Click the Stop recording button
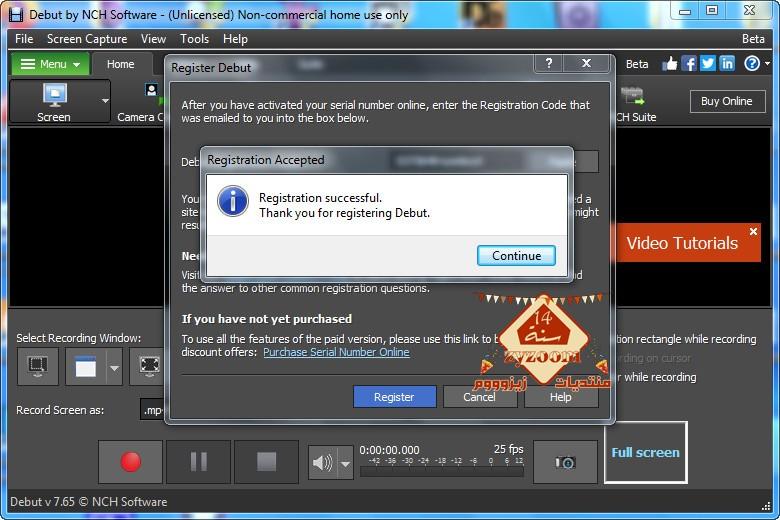Screen dimensions: 780x520 (266, 462)
